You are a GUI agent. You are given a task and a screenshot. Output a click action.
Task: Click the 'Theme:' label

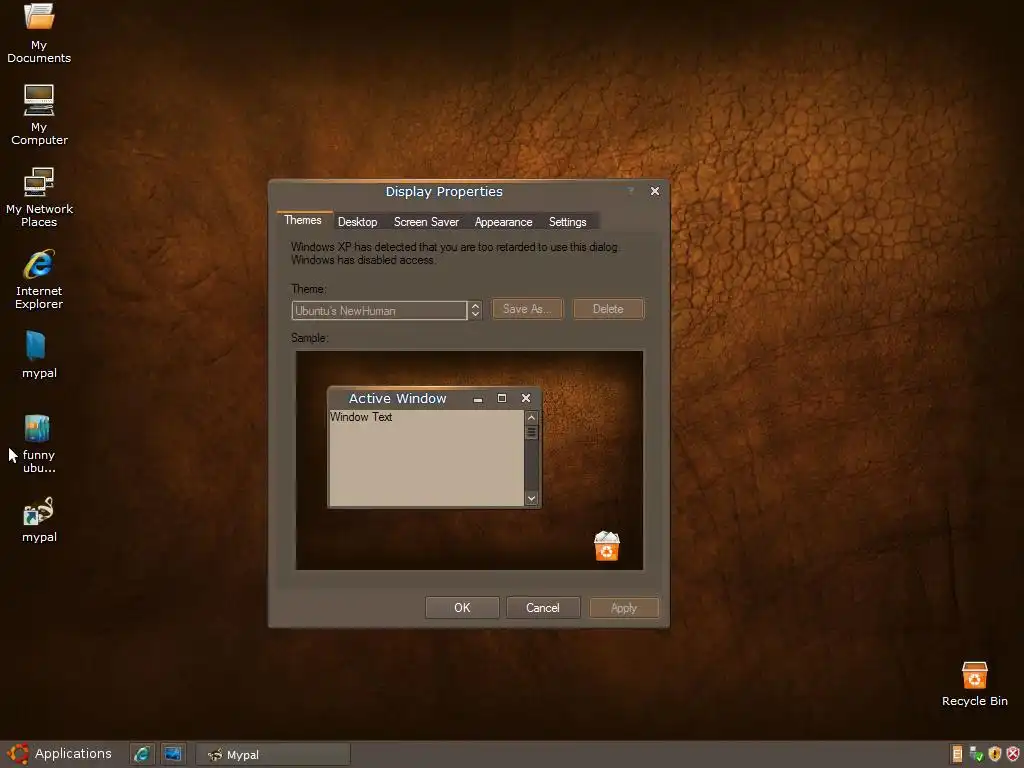tap(308, 289)
